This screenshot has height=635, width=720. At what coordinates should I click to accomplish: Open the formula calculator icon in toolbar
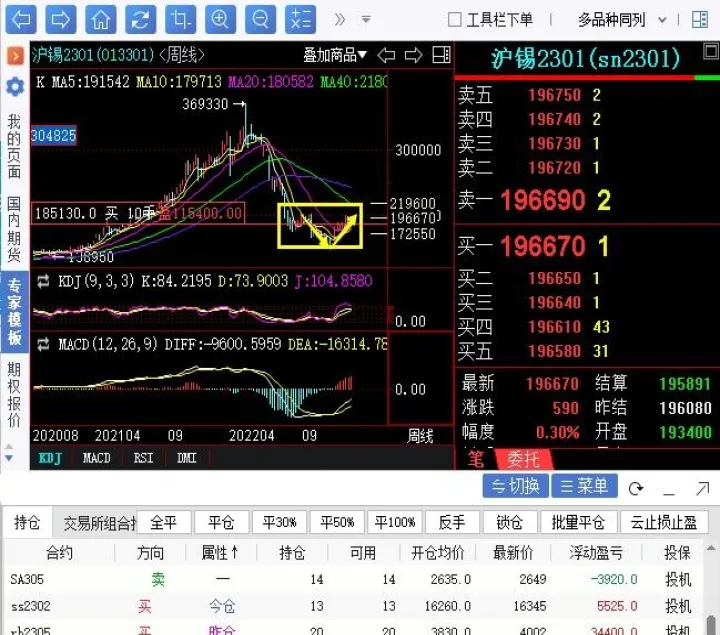pyautogui.click(x=300, y=19)
